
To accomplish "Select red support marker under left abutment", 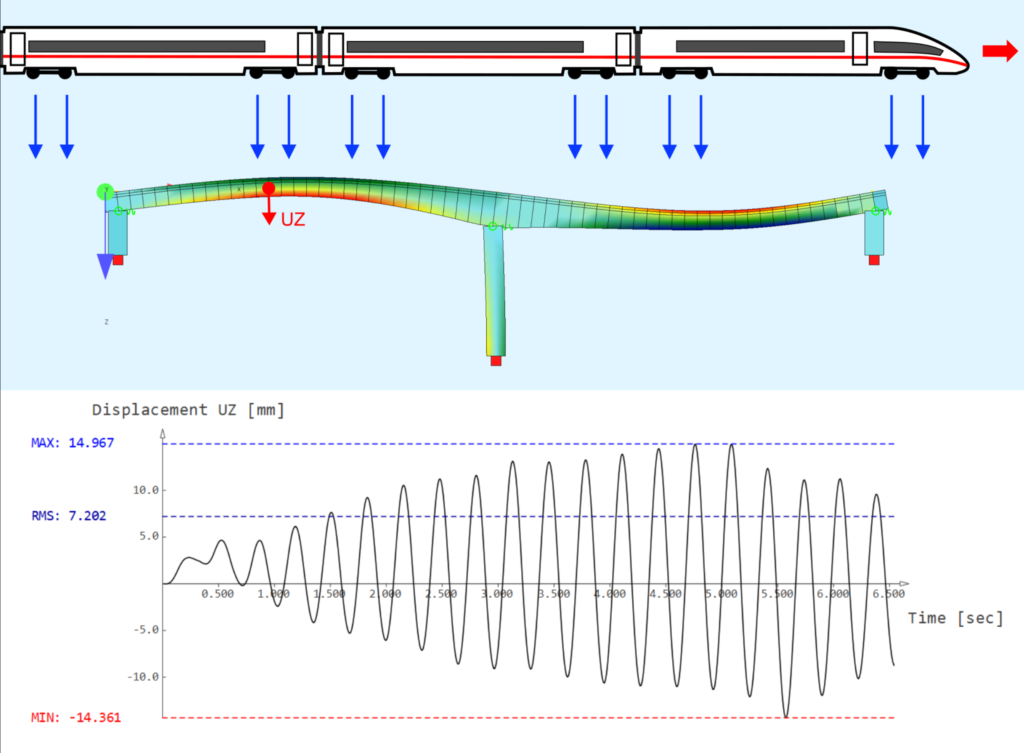I will 118,260.
